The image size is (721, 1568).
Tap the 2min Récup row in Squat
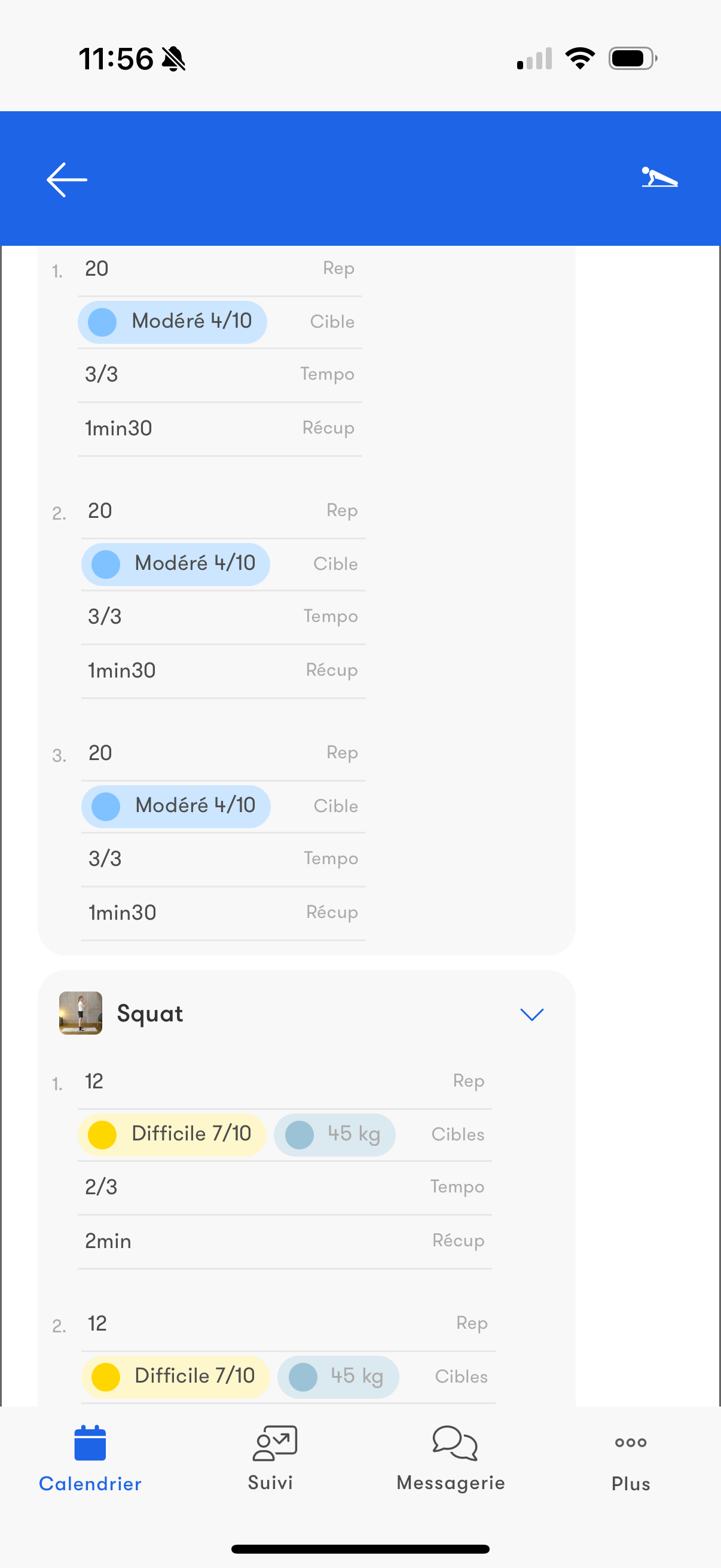(284, 1240)
